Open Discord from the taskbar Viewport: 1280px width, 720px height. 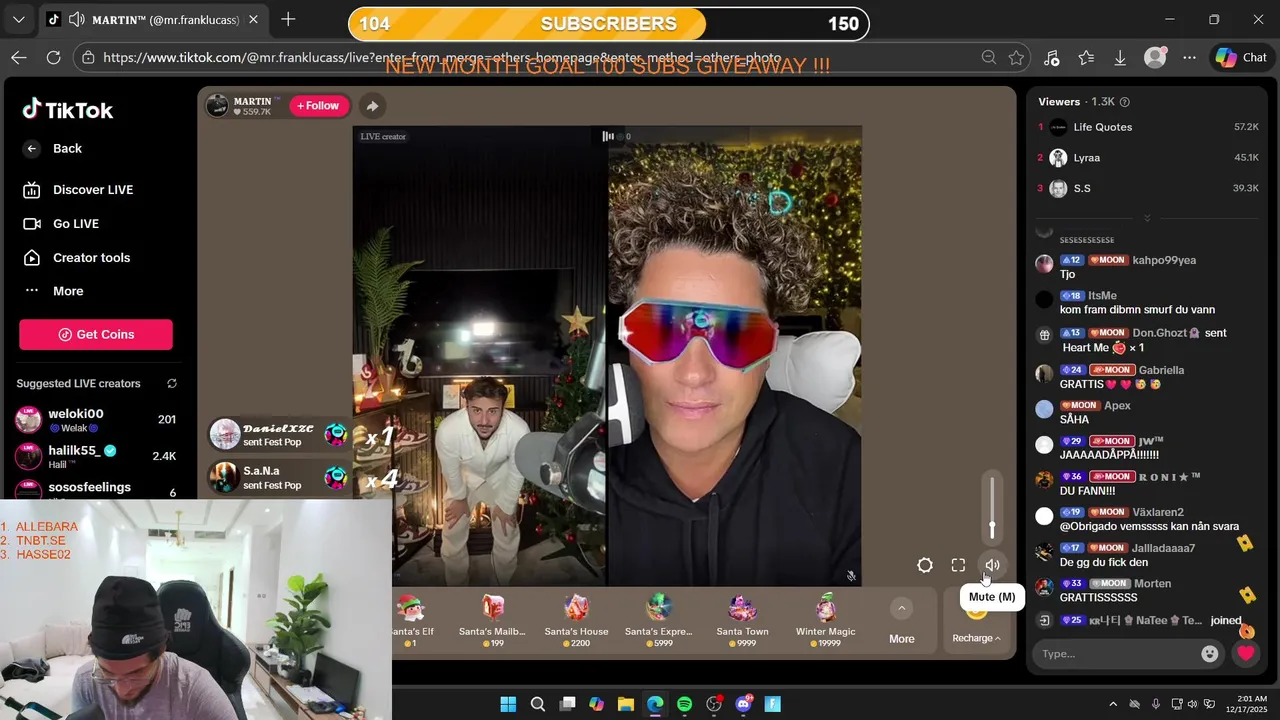tap(743, 704)
